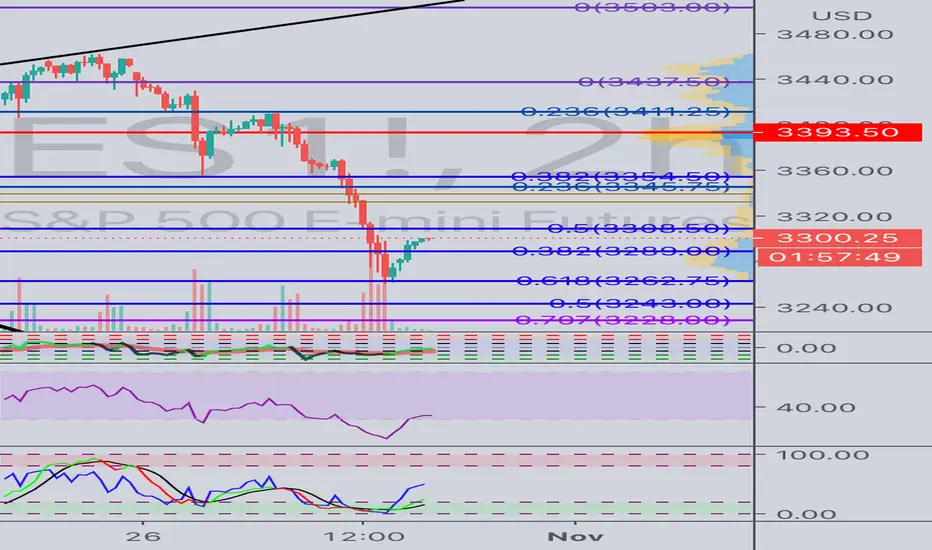Image resolution: width=932 pixels, height=550 pixels.
Task: Click the USD currency label on price axis
Action: (x=842, y=16)
